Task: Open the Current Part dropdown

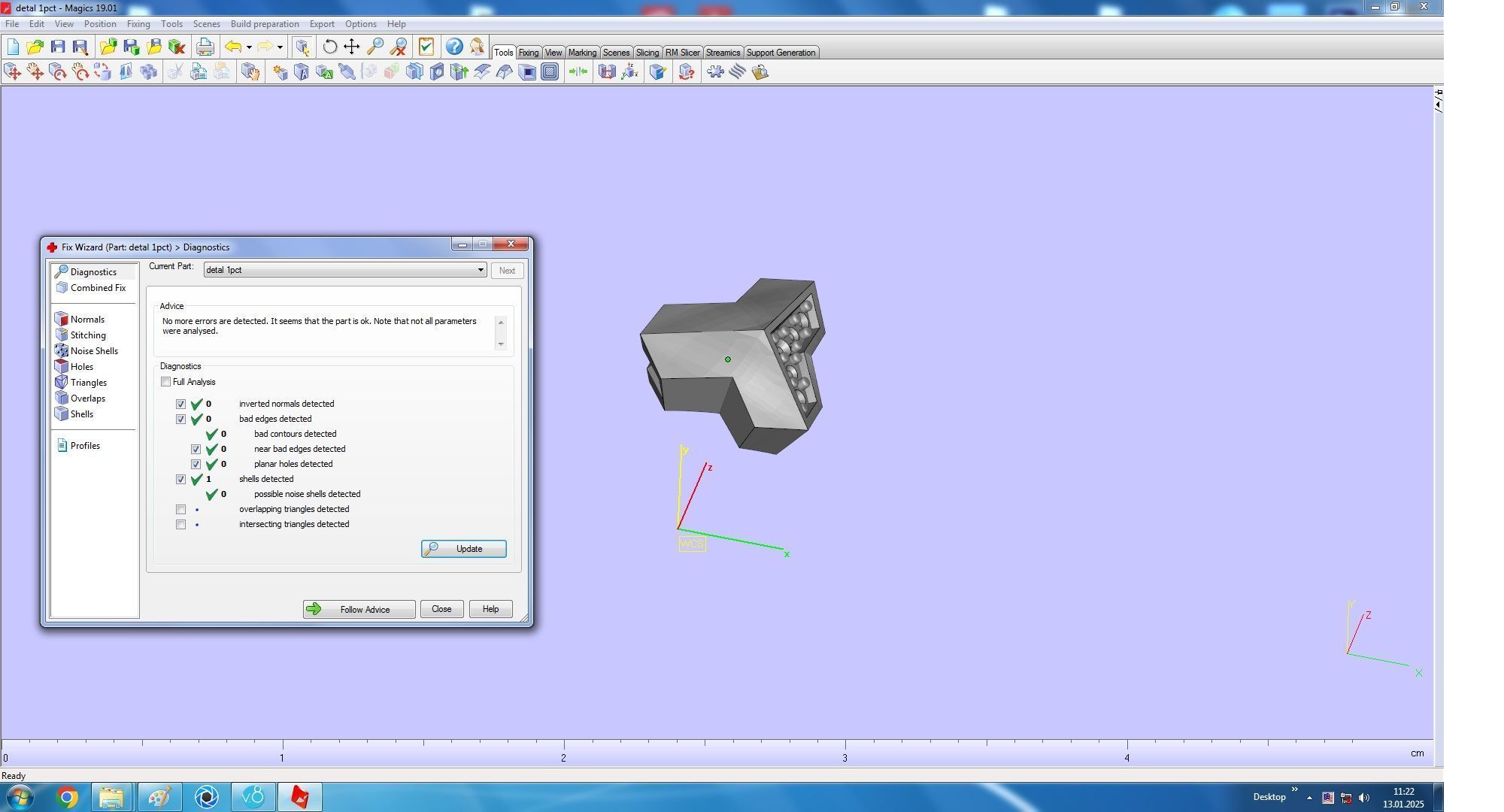Action: [480, 270]
